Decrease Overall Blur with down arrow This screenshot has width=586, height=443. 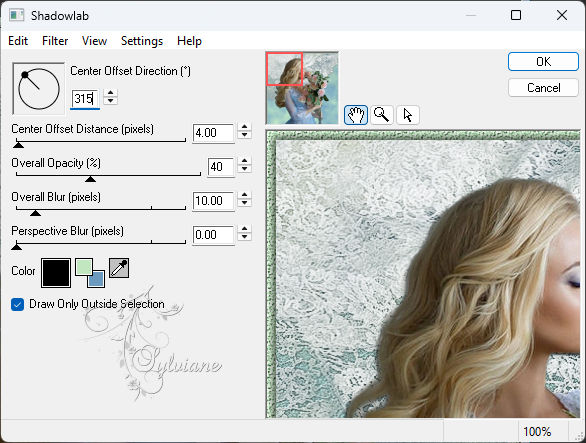[x=244, y=203]
